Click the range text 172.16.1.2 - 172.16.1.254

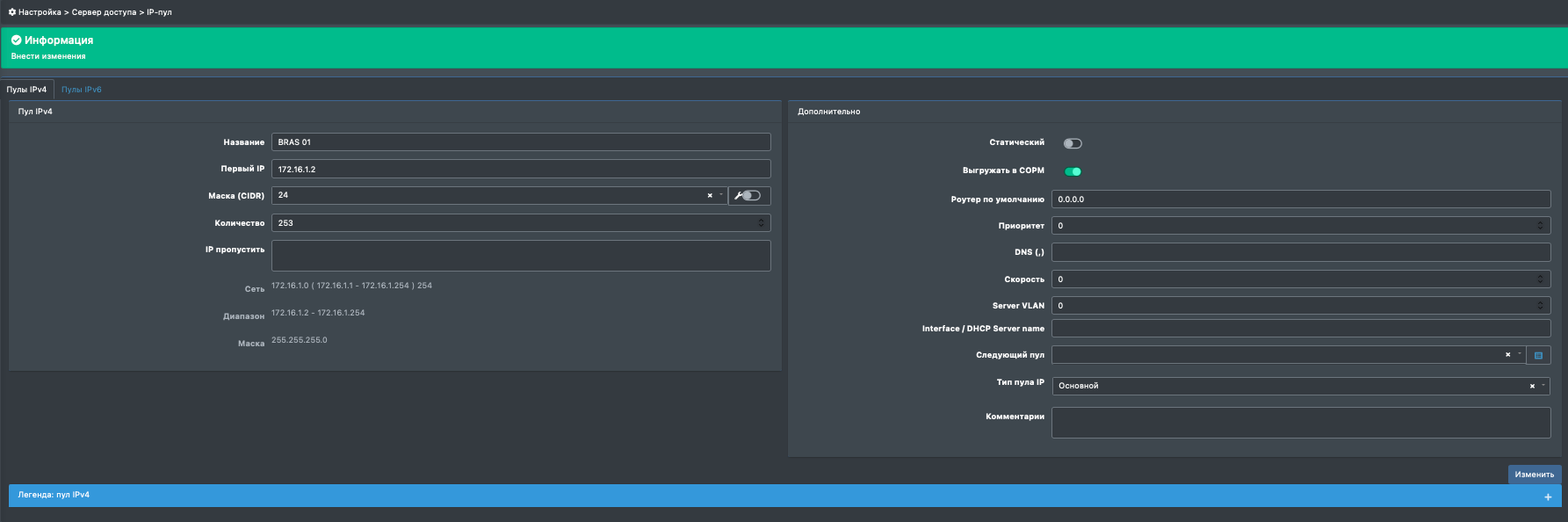318,313
